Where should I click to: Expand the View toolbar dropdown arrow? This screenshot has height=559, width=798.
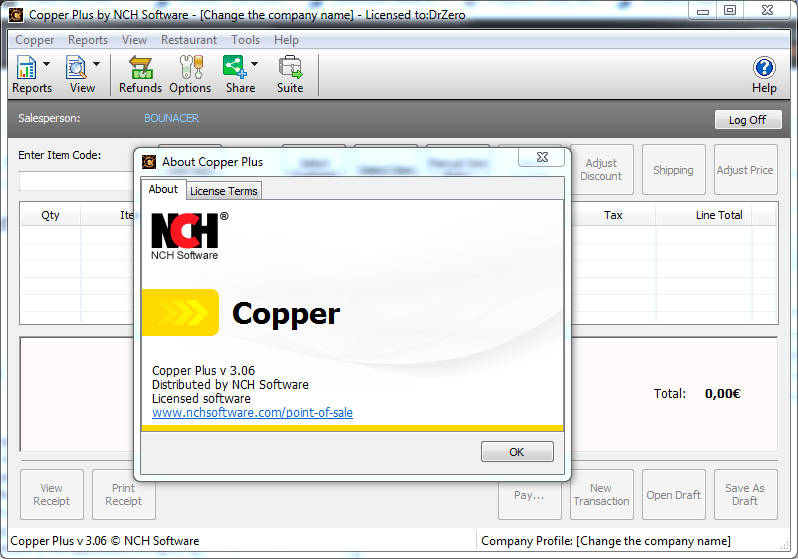(x=96, y=64)
